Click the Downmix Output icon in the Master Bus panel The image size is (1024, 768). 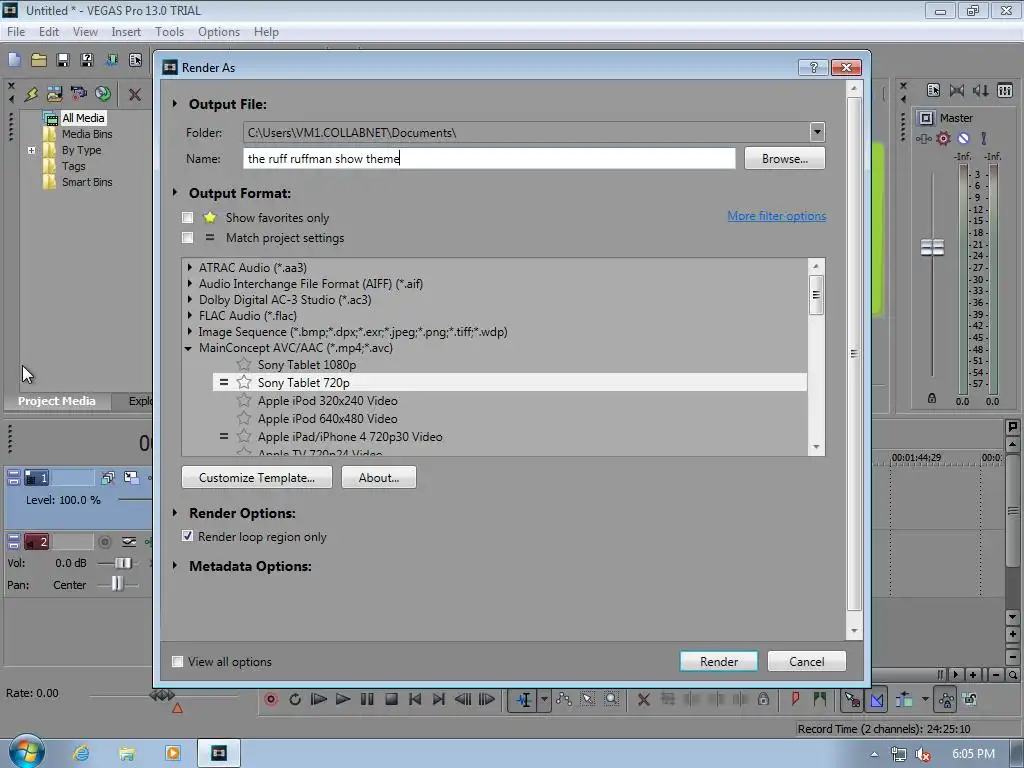tap(957, 90)
